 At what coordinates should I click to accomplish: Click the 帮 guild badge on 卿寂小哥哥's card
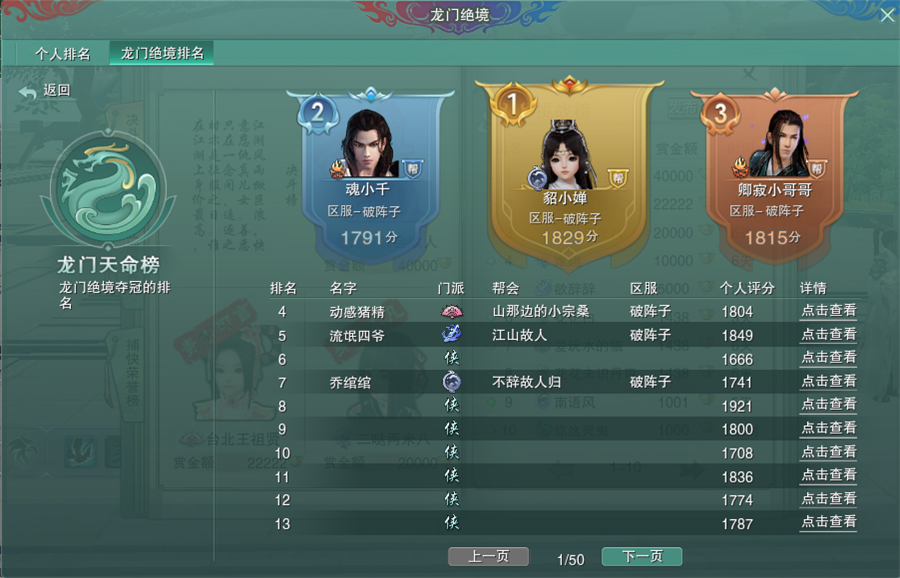(817, 168)
